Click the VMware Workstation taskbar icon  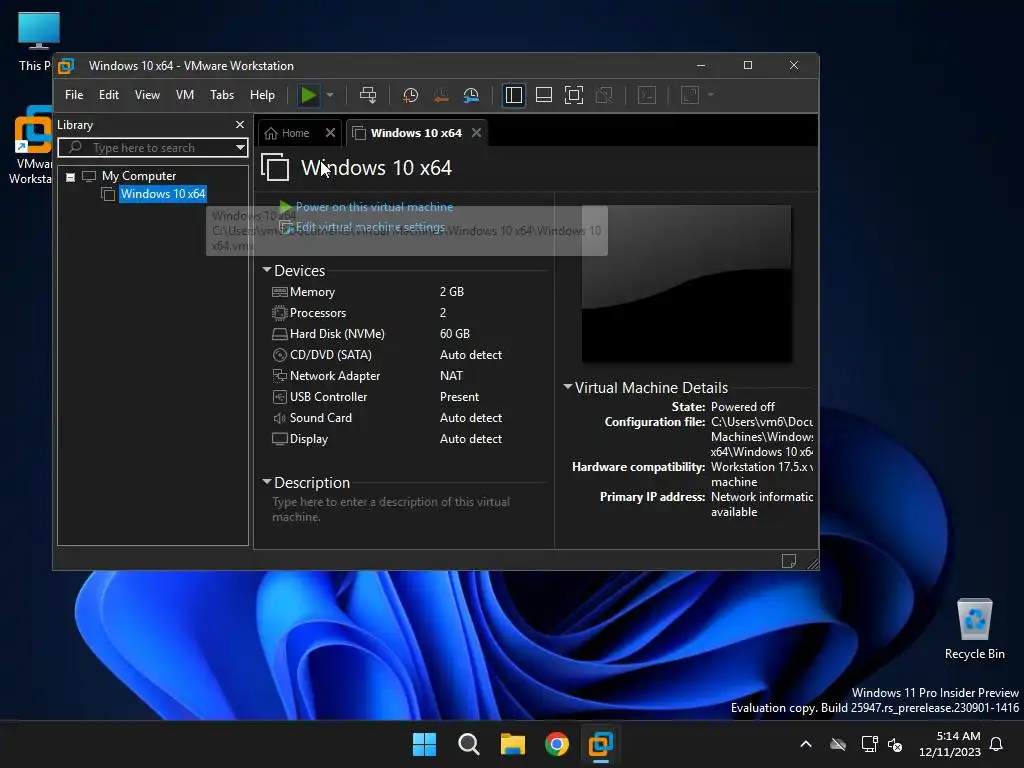pos(601,744)
